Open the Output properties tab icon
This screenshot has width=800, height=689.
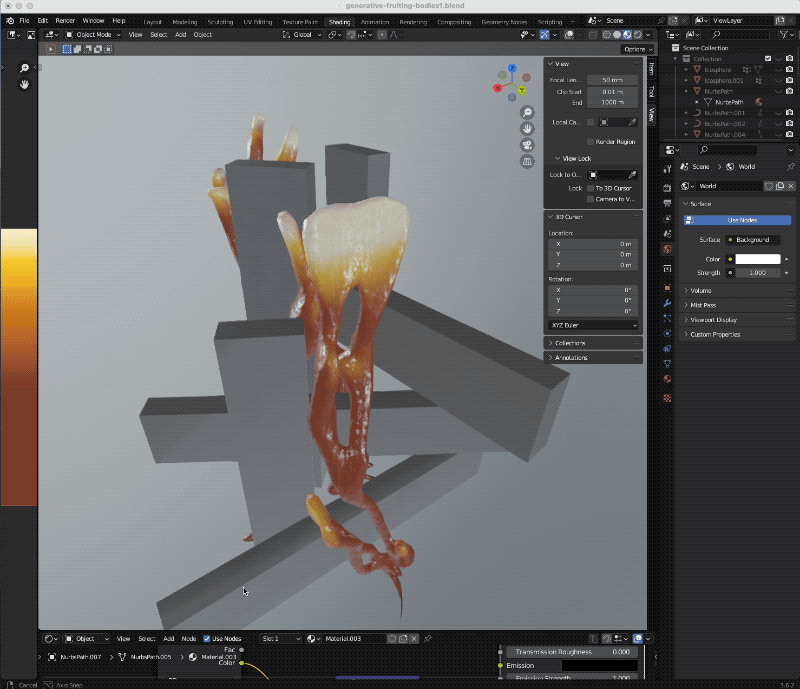pyautogui.click(x=667, y=203)
